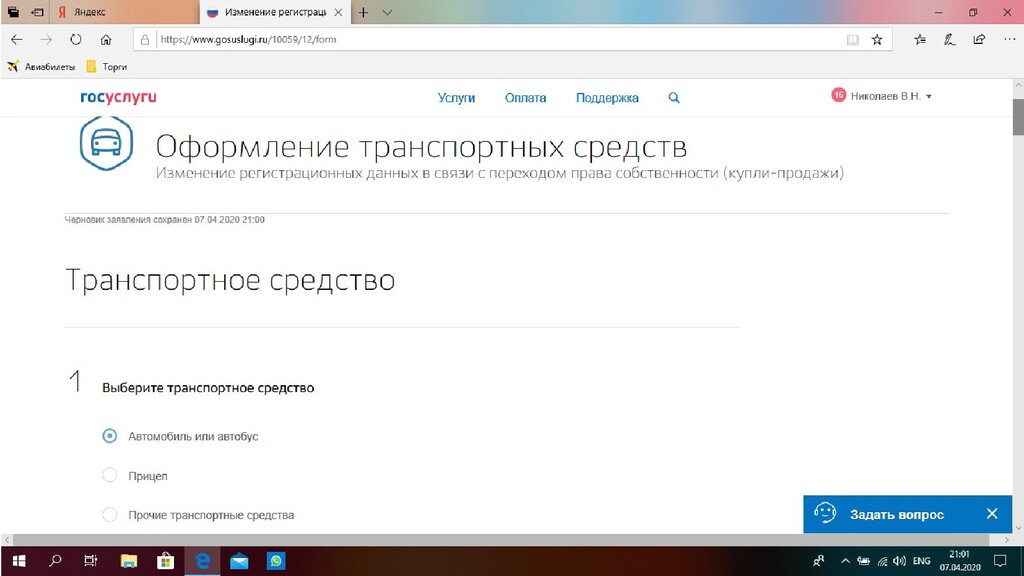Click the Add notes pen icon
Viewport: 1024px width, 576px height.
pos(950,40)
